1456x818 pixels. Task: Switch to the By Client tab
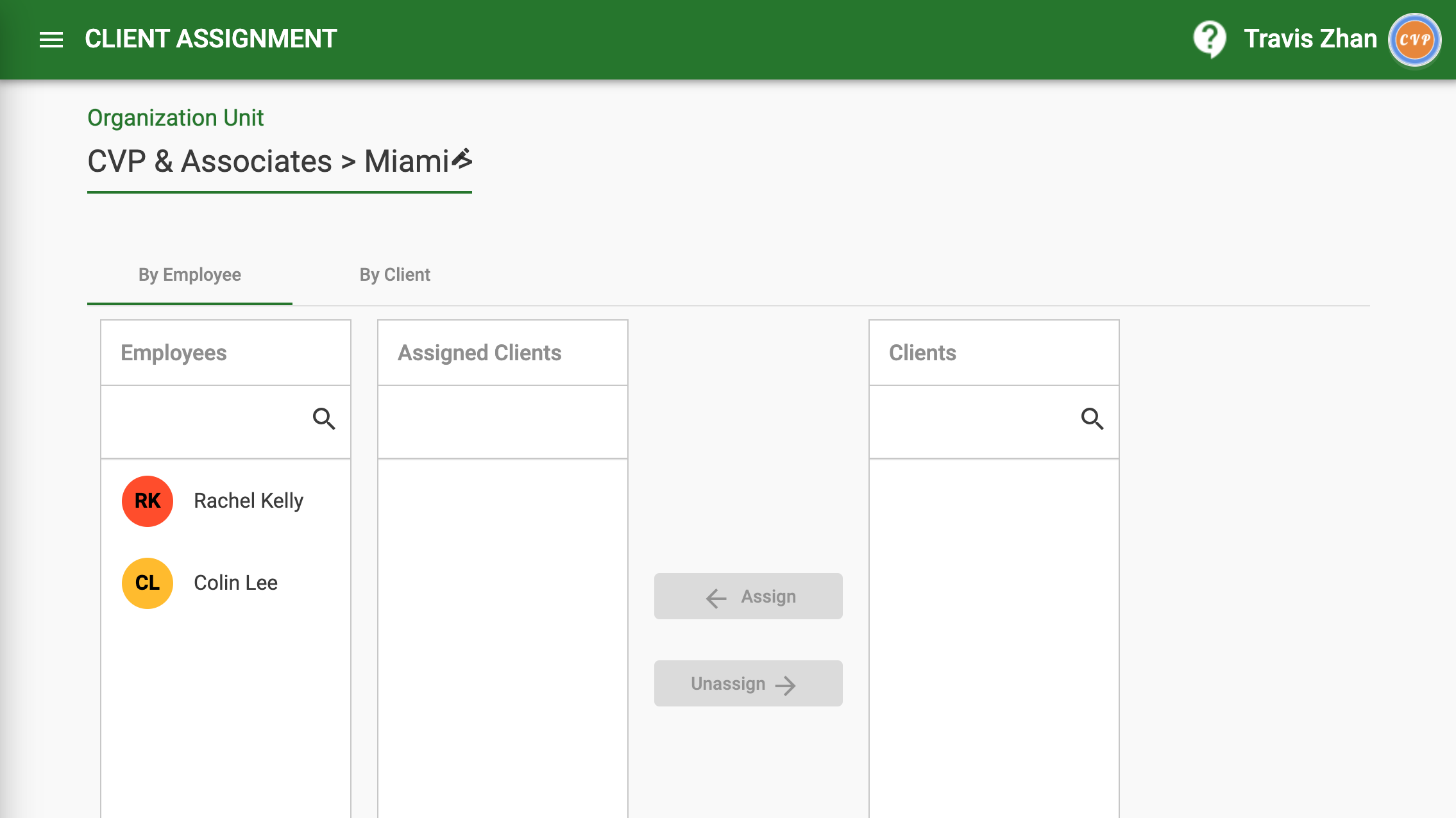[x=394, y=275]
